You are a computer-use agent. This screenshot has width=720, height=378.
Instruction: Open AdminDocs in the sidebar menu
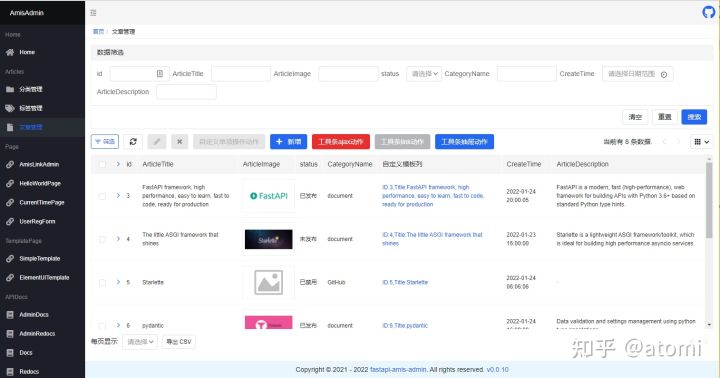point(34,315)
